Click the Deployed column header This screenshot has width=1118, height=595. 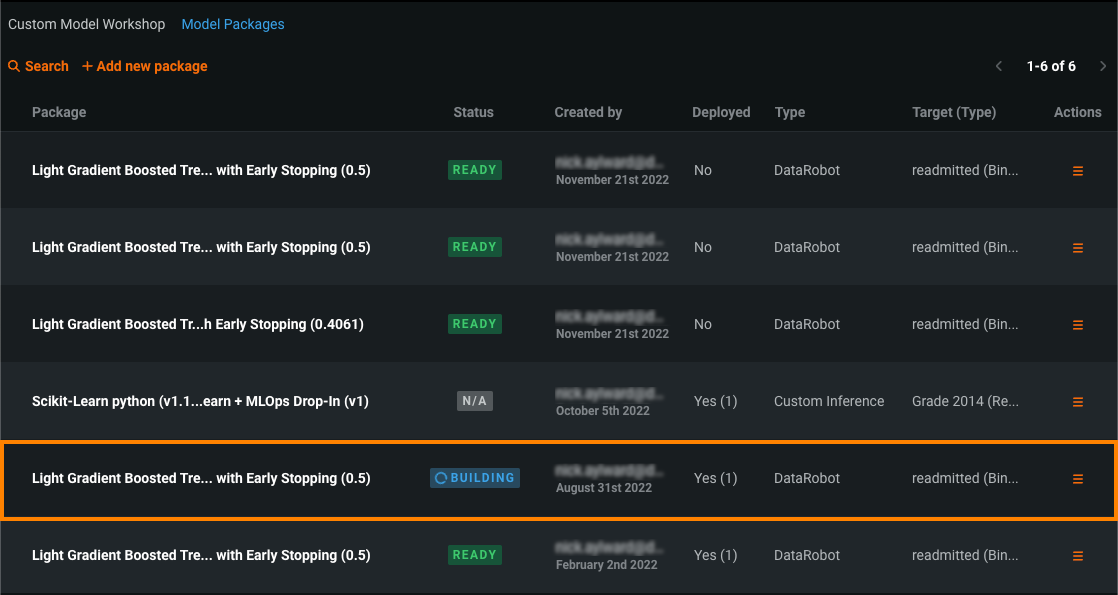click(721, 112)
